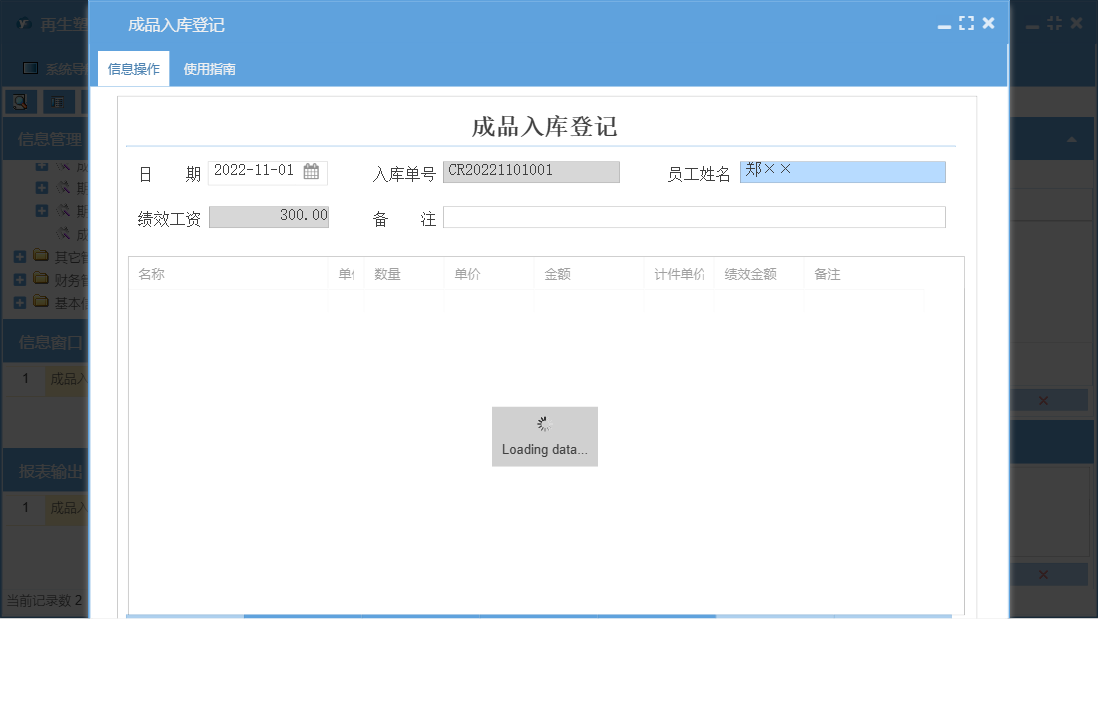
Task: Select the magnifier search icon in the toolbar
Action: pos(20,101)
